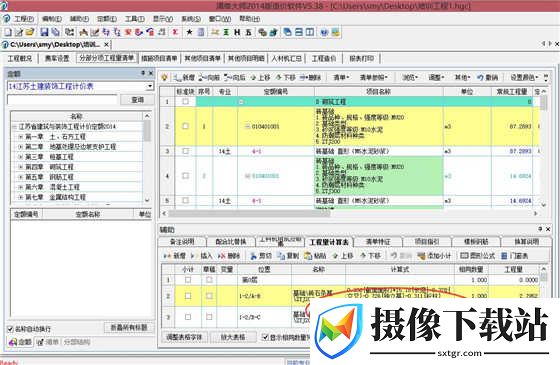Click 向前 in the main list toolbar
The height and width of the screenshot is (365, 560).
(x=209, y=77)
